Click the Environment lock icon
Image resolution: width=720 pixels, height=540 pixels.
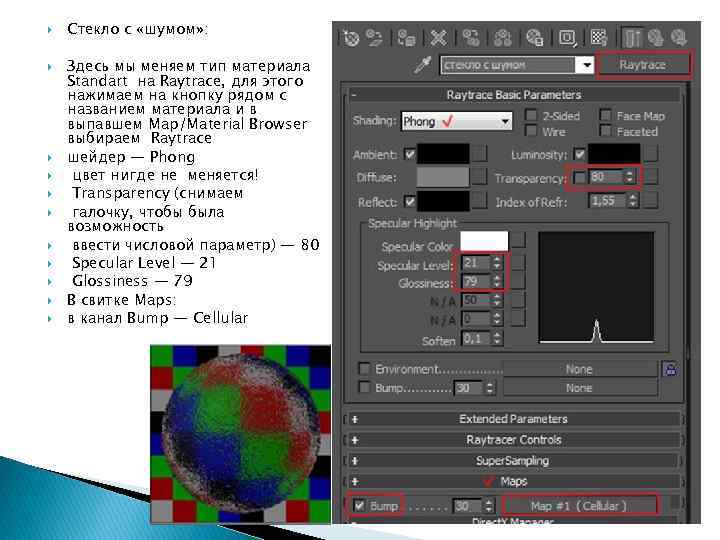point(670,369)
